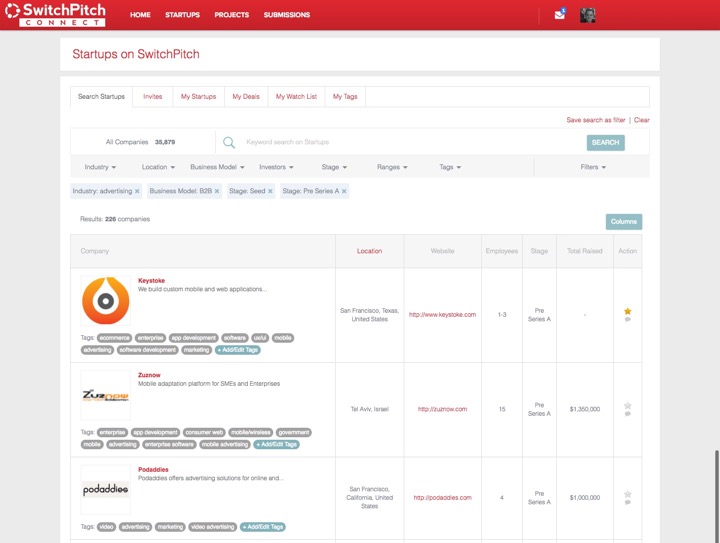Viewport: 720px width, 543px height.
Task: Open the mail notifications envelope icon
Action: [559, 15]
